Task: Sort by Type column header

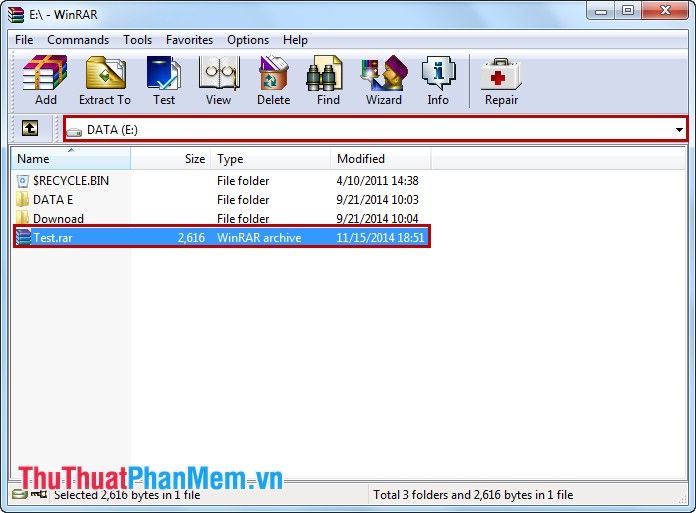Action: (271, 158)
